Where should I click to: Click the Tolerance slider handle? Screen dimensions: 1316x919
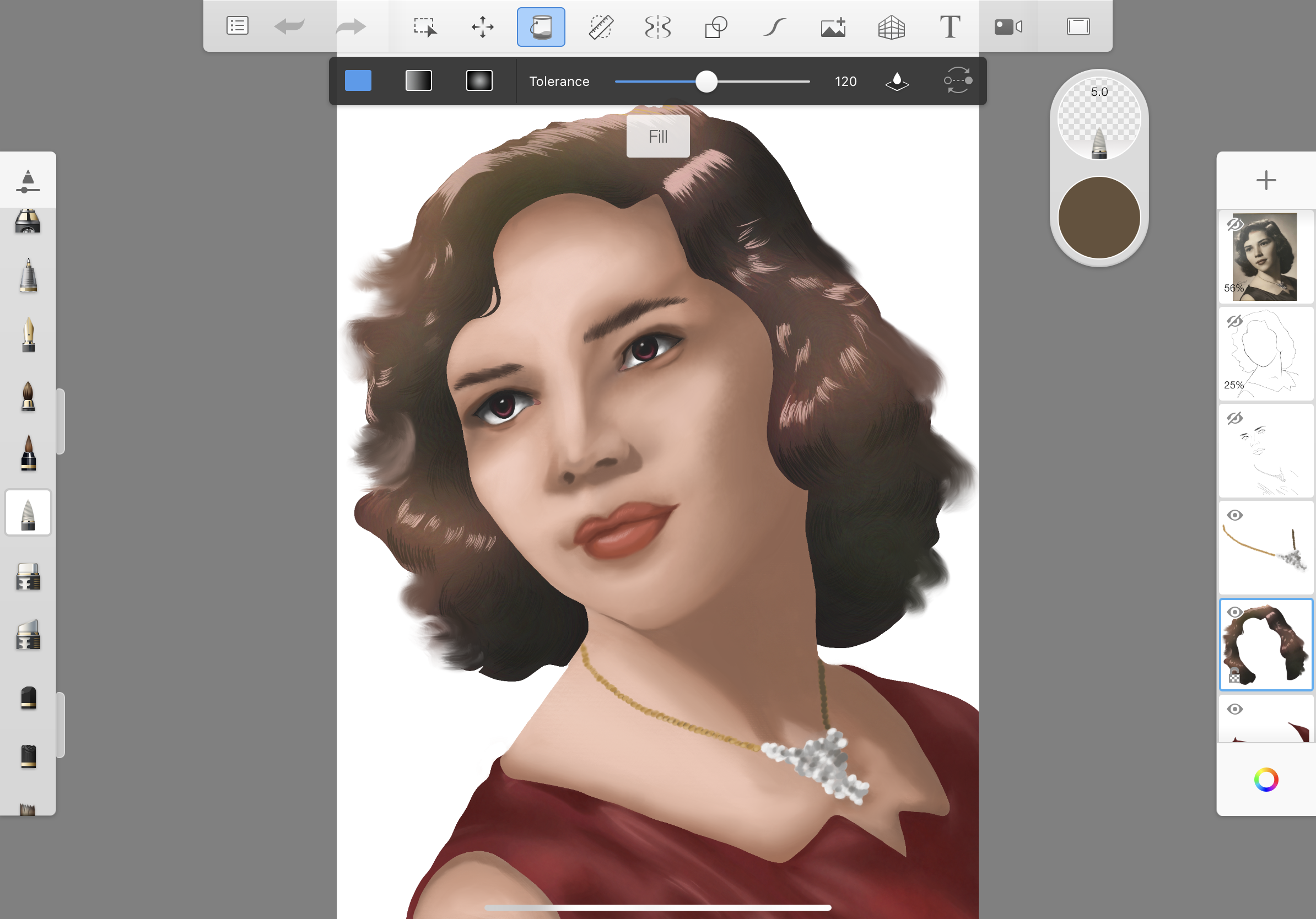coord(706,83)
